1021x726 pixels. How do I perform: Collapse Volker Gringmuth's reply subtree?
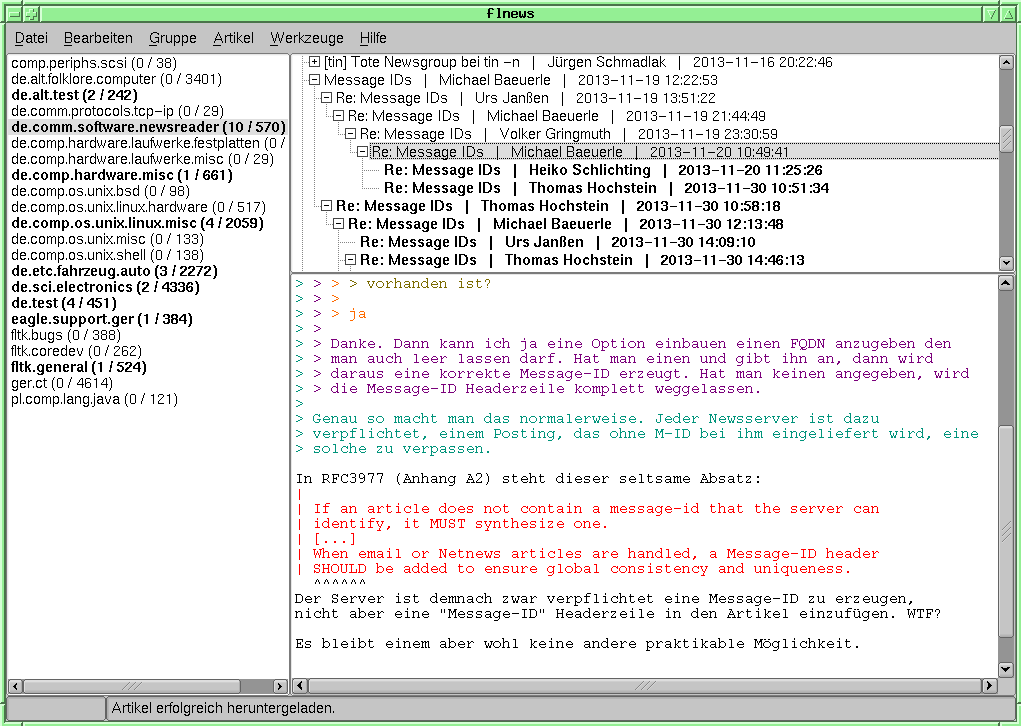point(351,134)
